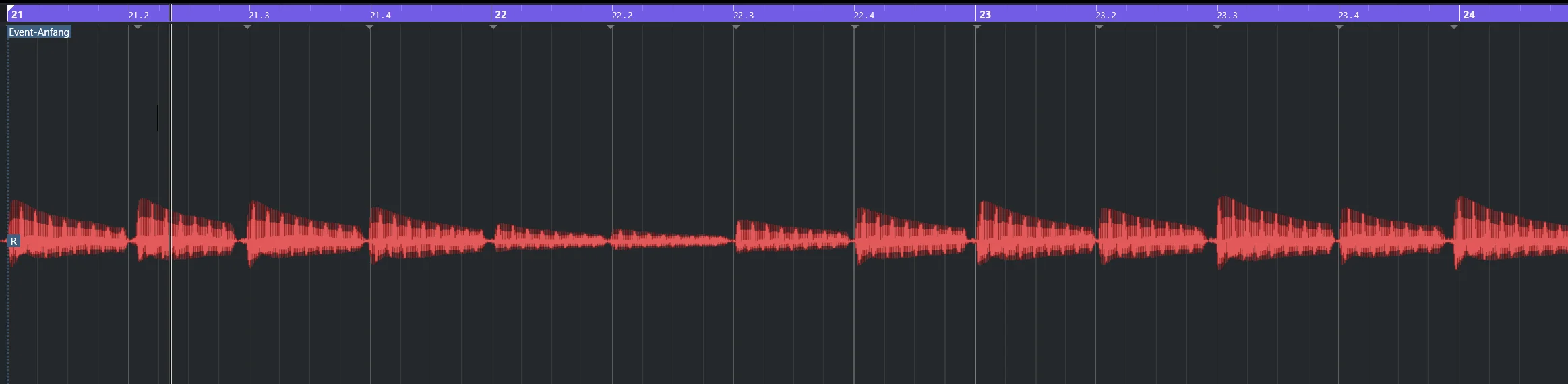Click ruler position 23.2
Image resolution: width=1568 pixels, height=384 pixels.
click(x=1106, y=15)
